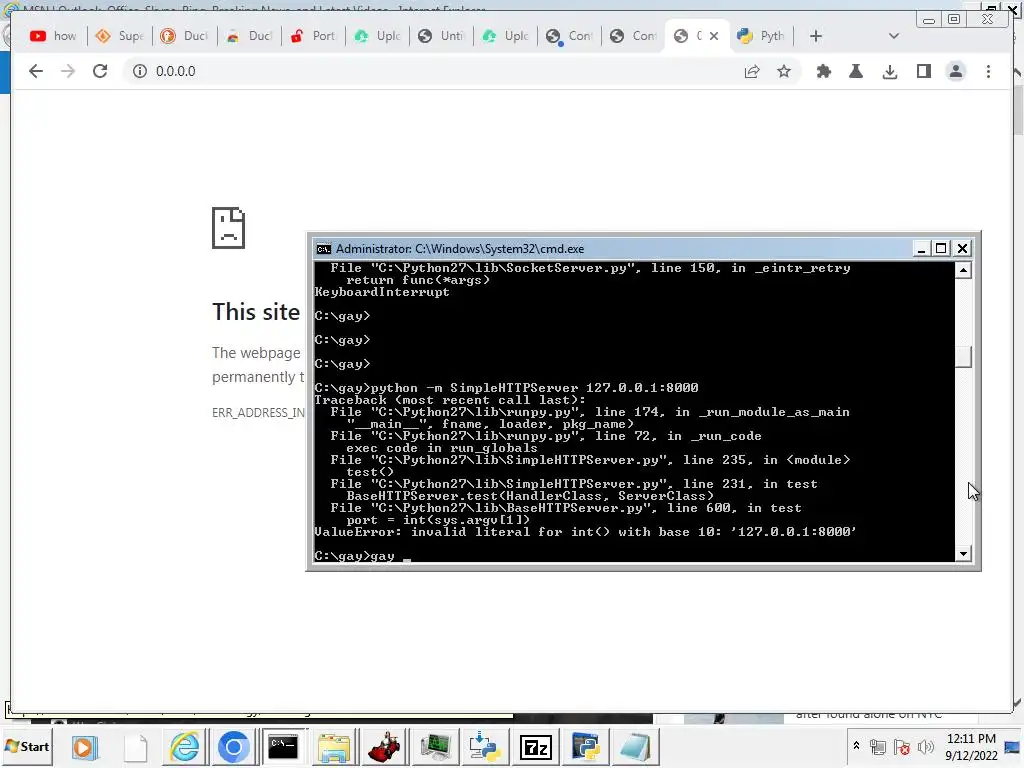Switch to the YouTube 'how' tab

53,36
